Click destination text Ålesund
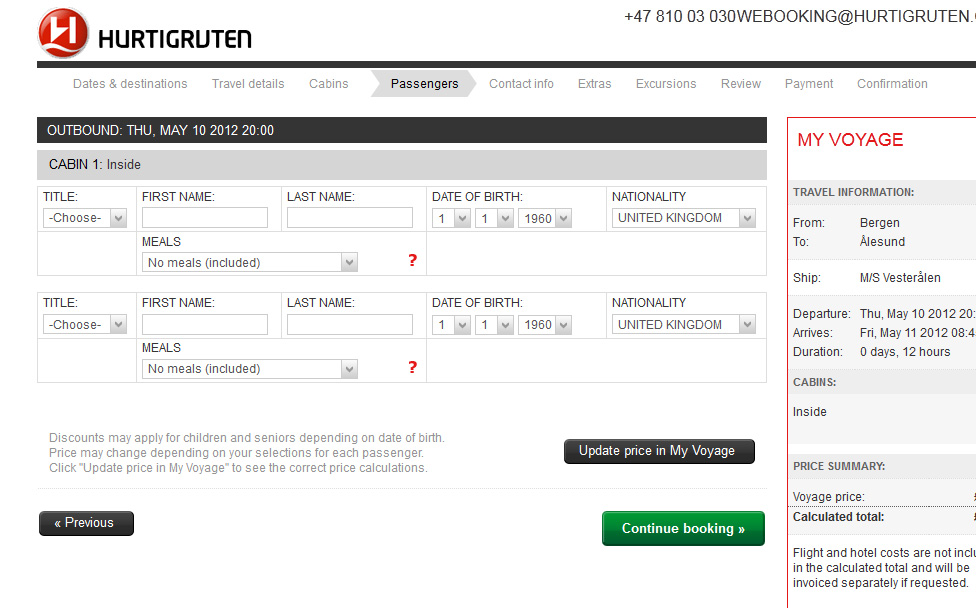 point(882,241)
